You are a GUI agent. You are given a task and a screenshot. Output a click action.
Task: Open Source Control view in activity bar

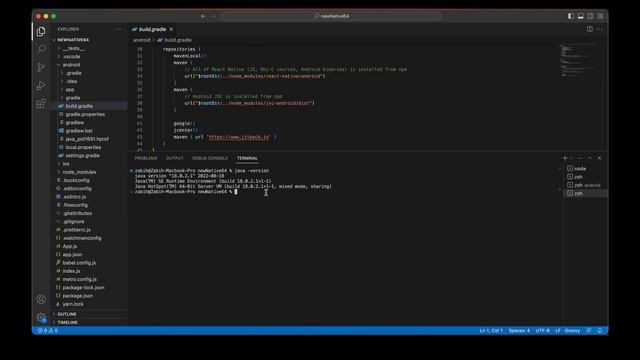point(41,67)
